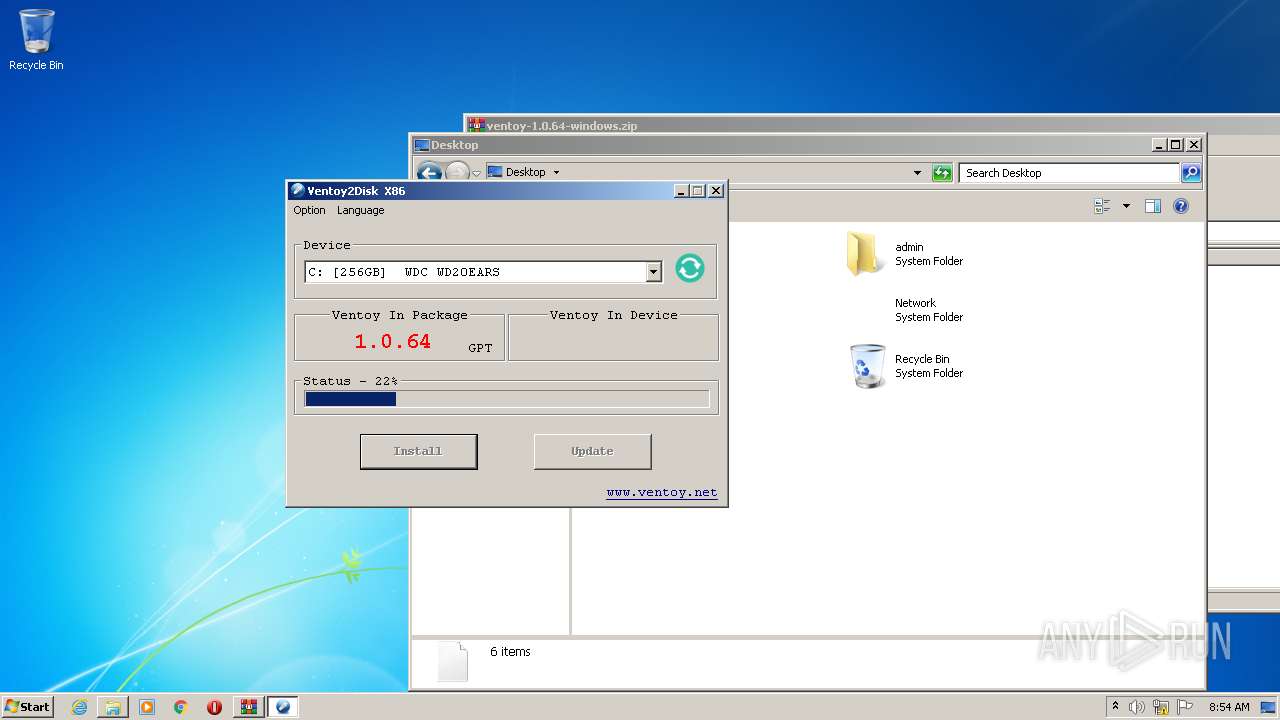Click the Recycle Bin icon on desktop
The image size is (1280, 720).
click(36, 40)
